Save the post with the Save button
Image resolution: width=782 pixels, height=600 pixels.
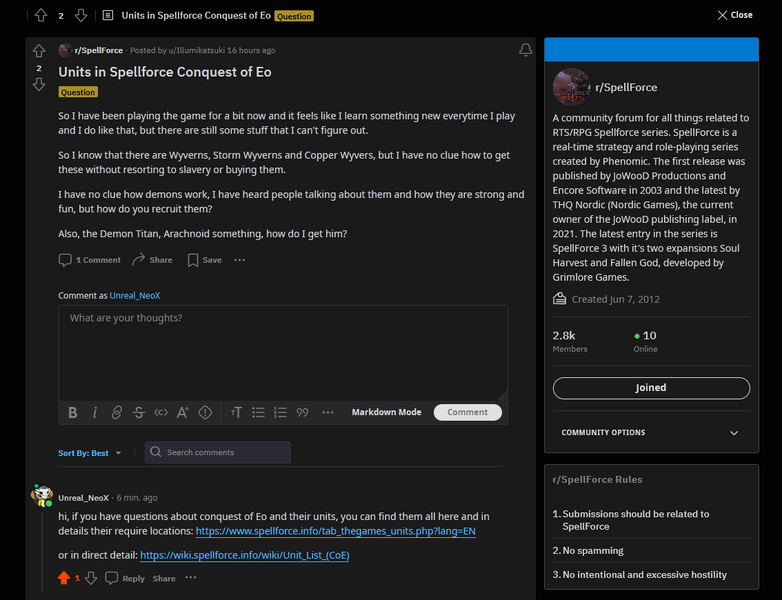[x=204, y=260]
